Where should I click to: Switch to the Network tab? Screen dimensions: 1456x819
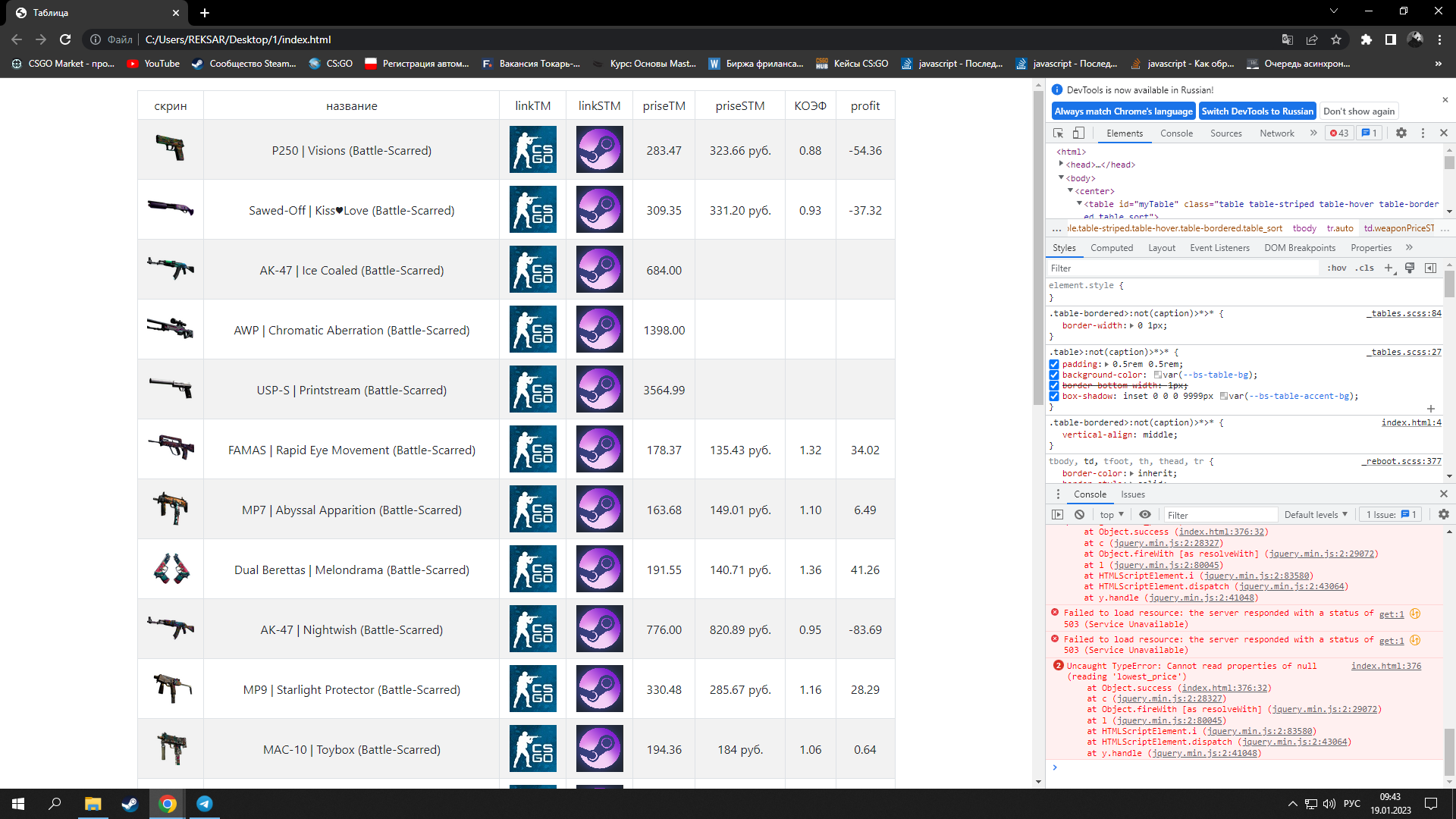[1277, 133]
